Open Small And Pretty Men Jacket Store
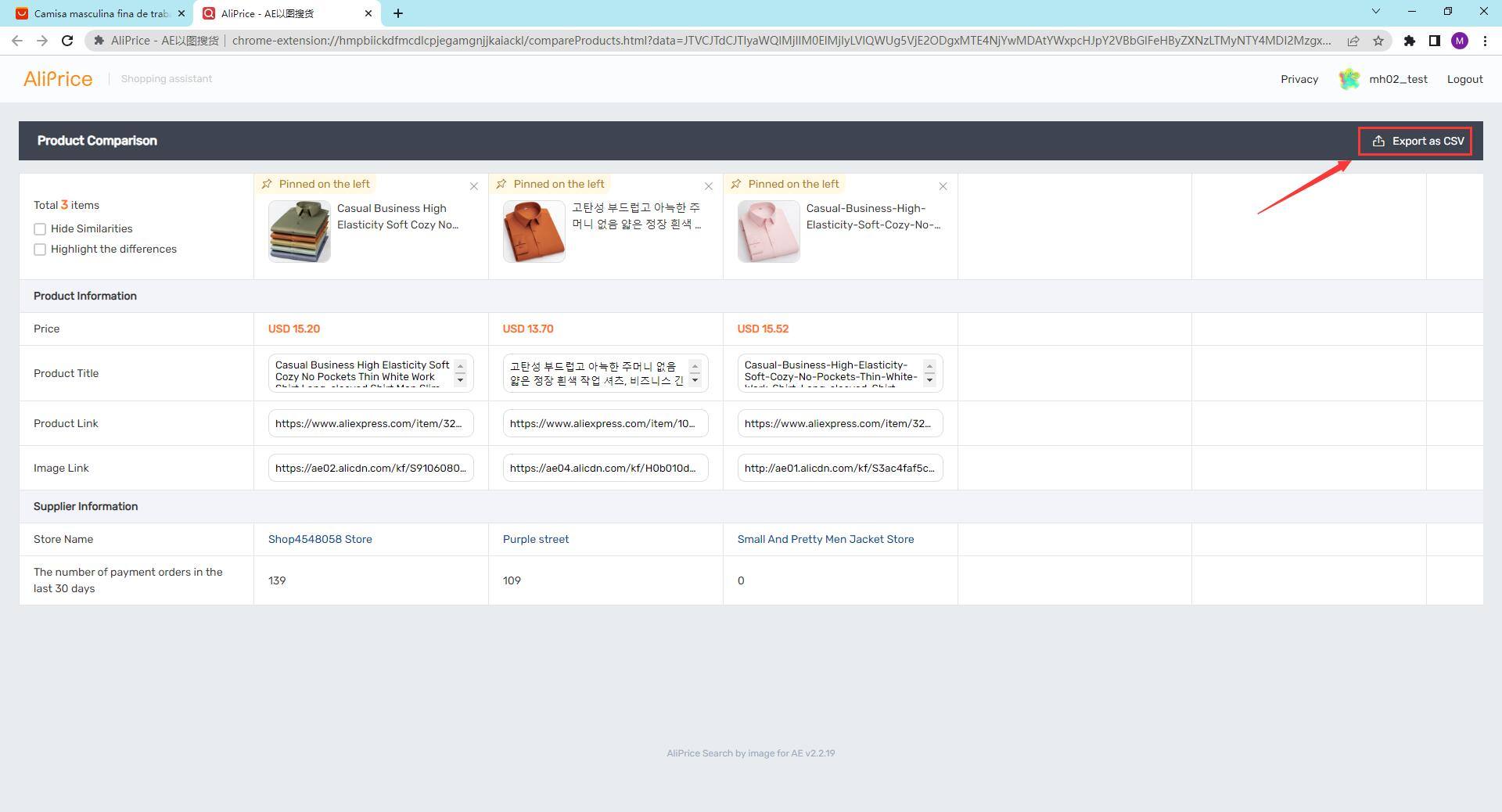The width and height of the screenshot is (1502, 812). click(825, 539)
